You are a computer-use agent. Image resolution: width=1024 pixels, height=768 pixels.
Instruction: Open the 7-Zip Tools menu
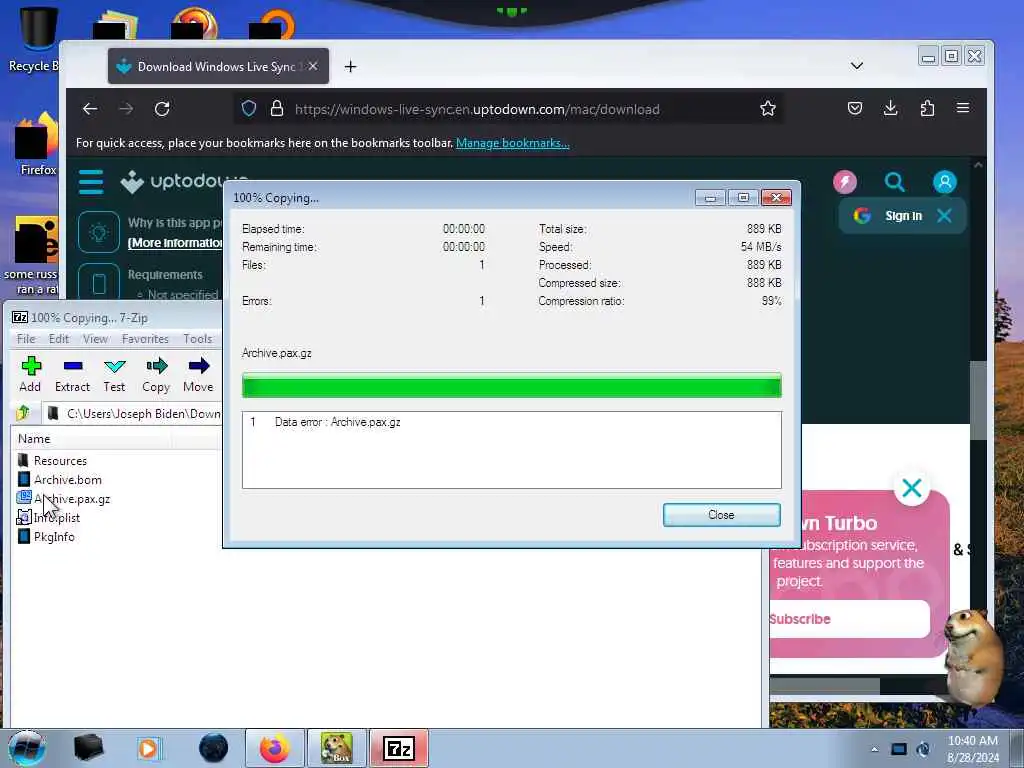[x=197, y=338]
